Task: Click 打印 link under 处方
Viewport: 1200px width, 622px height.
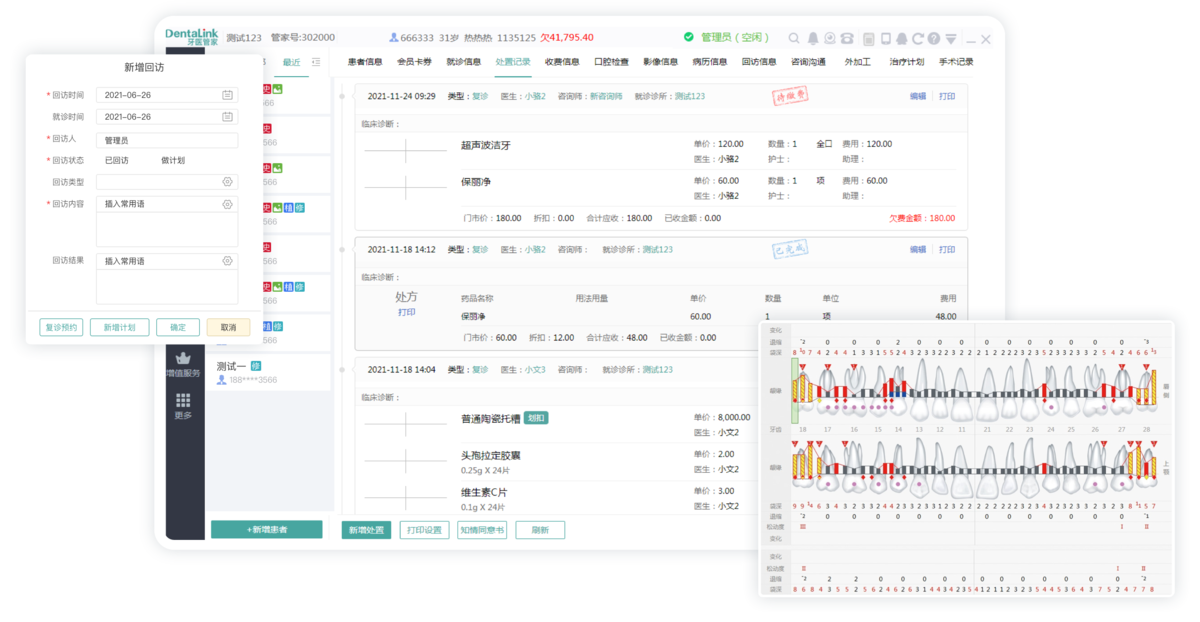Action: (x=406, y=312)
